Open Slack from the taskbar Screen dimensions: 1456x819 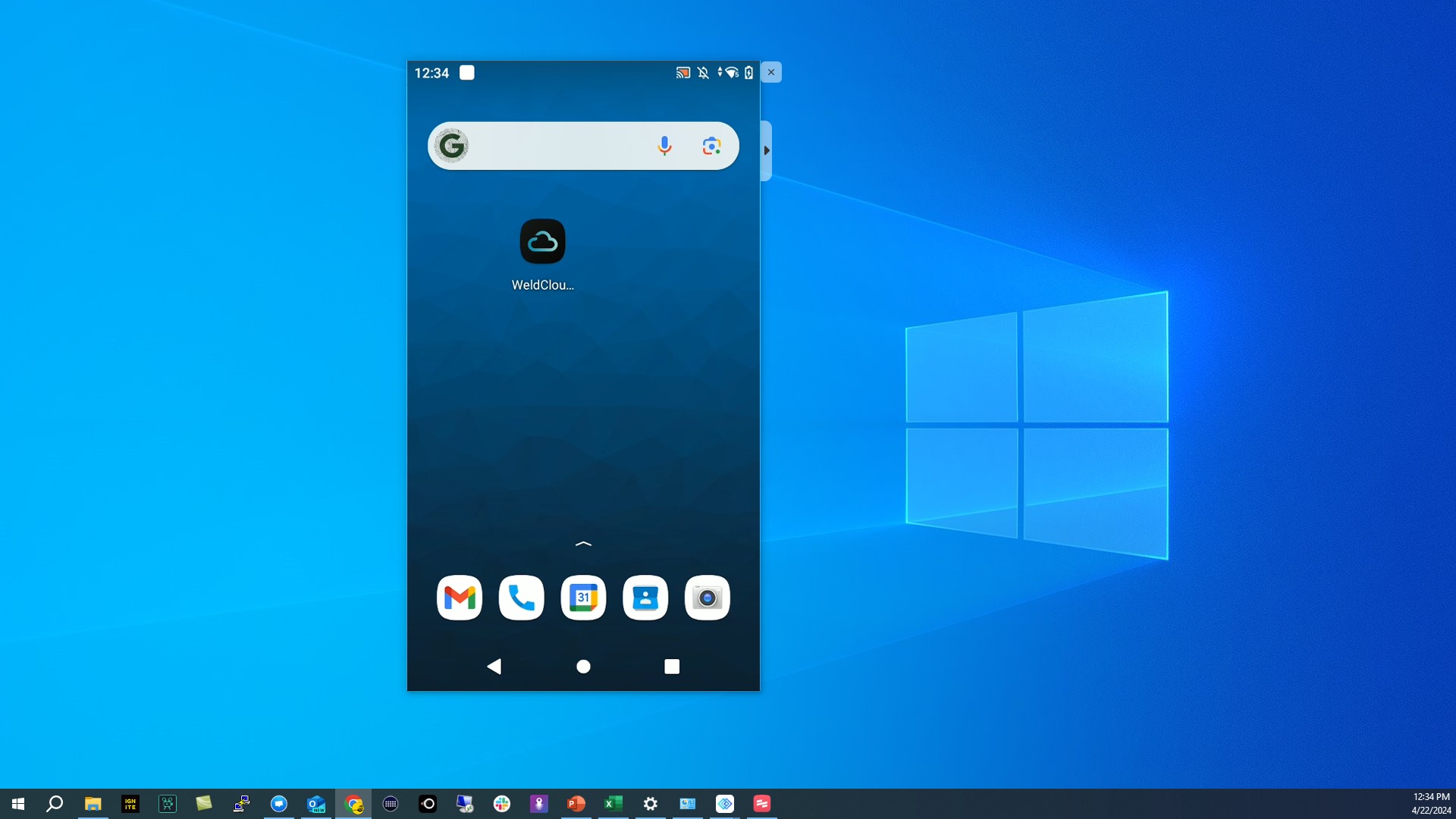(x=502, y=804)
